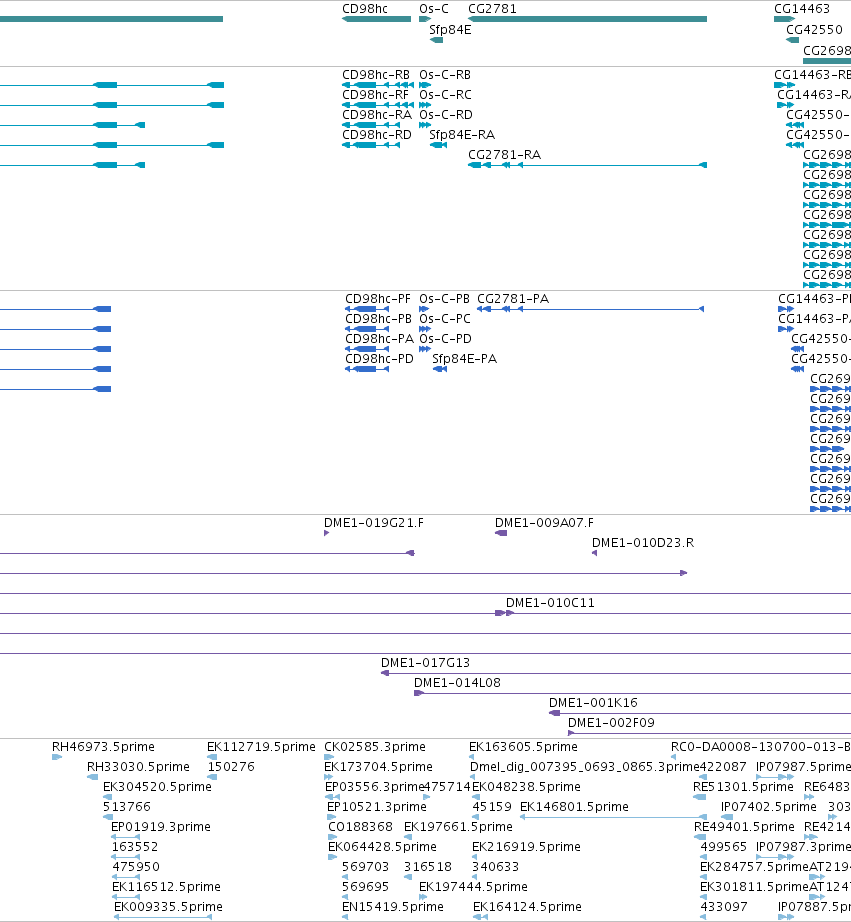This screenshot has width=851, height=922.
Task: Open EST EN15419.5prime
Action: click(x=393, y=907)
